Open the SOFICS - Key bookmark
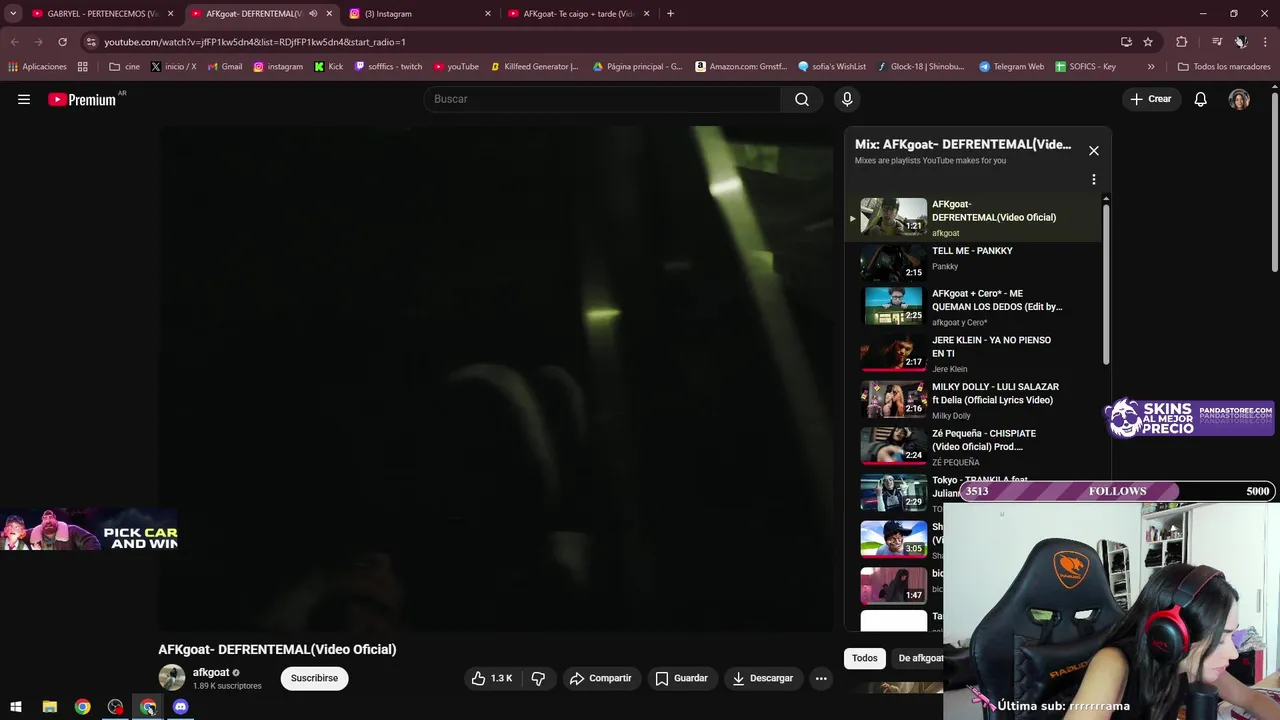Viewport: 1280px width, 720px height. pos(1085,67)
